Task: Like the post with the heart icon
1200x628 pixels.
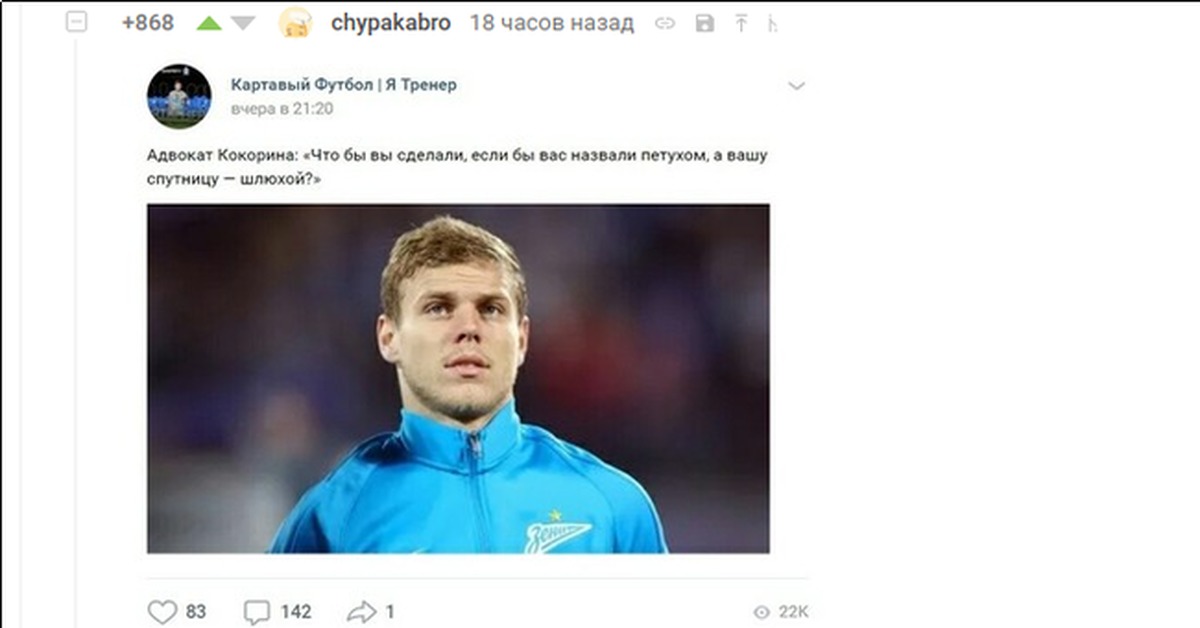Action: [162, 611]
